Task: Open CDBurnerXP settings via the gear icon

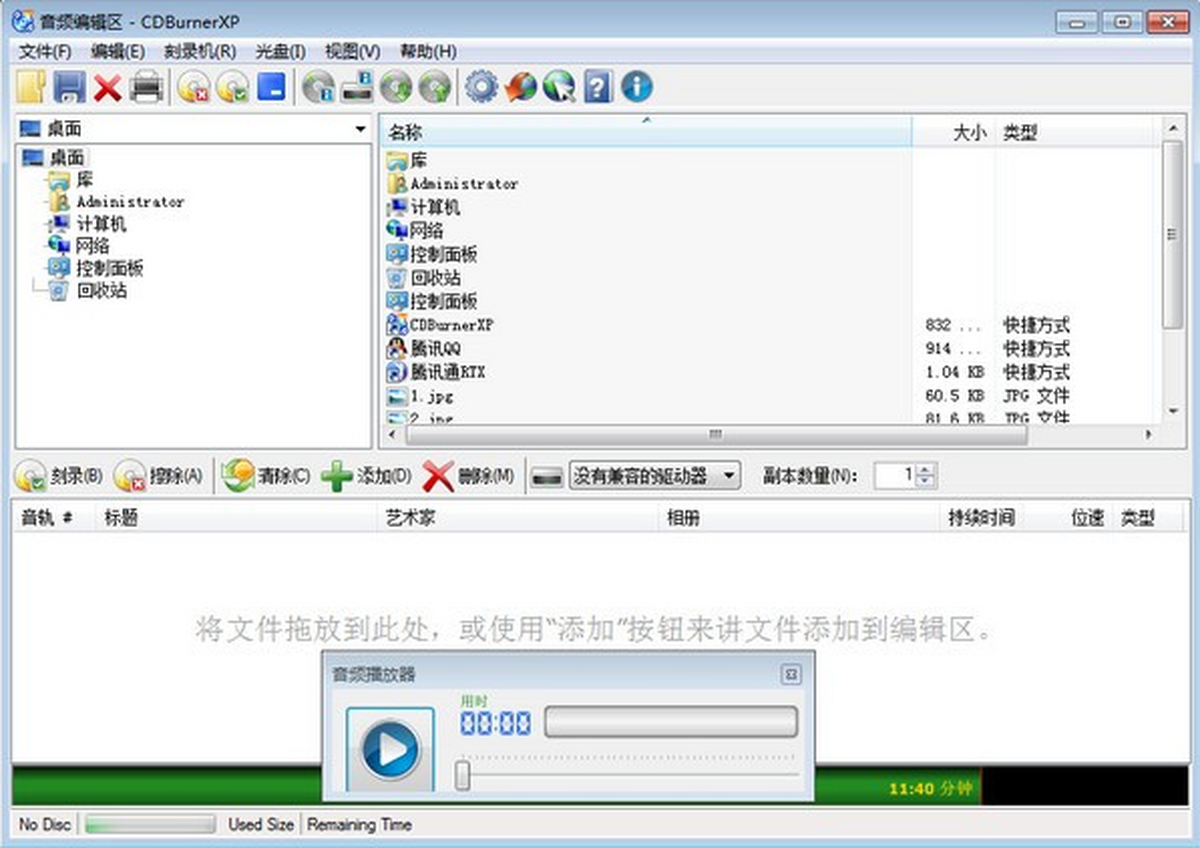Action: 481,87
